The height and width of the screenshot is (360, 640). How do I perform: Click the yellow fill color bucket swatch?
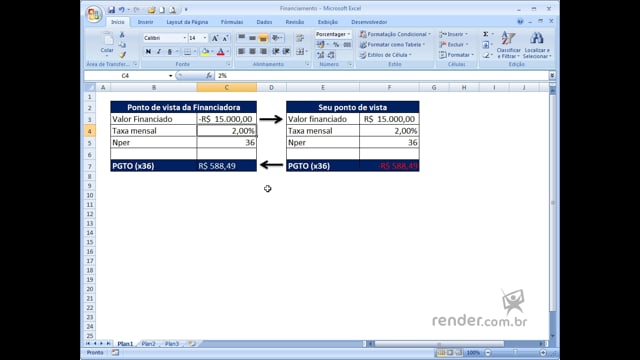(x=205, y=52)
